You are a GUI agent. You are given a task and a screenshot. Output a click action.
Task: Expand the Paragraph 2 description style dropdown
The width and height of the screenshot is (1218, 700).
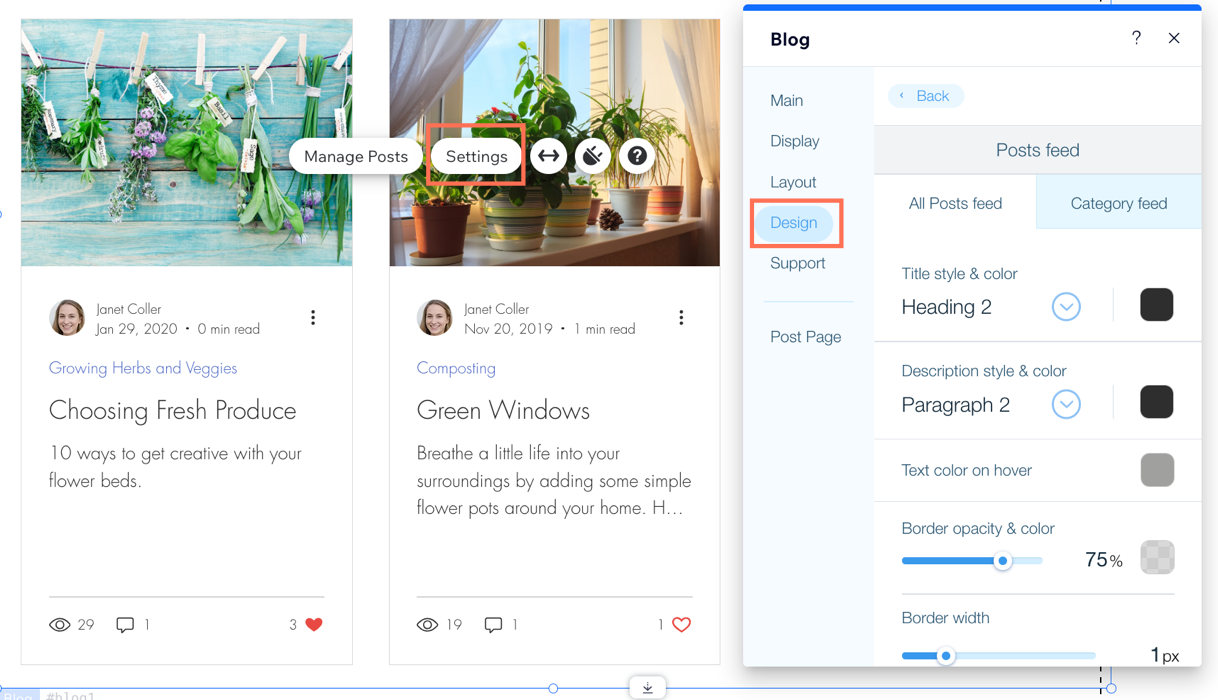click(1066, 404)
